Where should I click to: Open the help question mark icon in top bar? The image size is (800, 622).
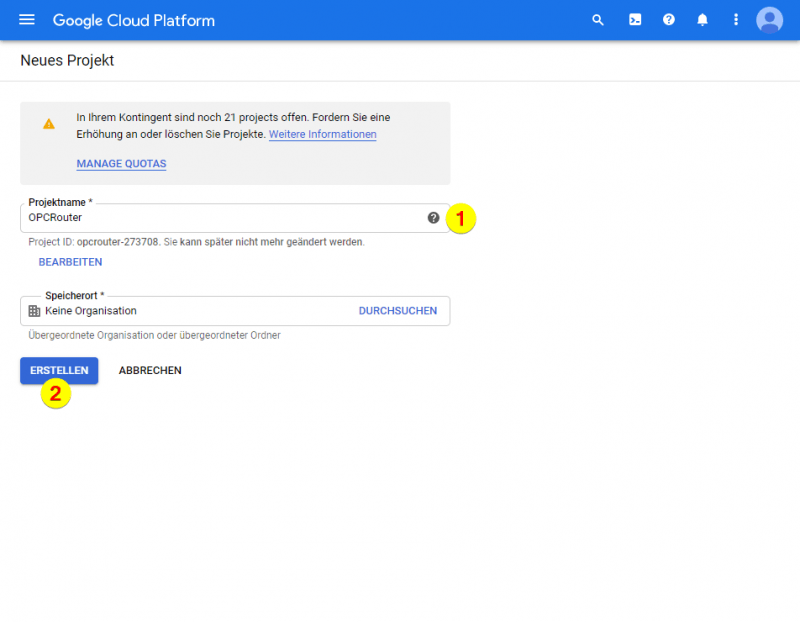[x=668, y=20]
